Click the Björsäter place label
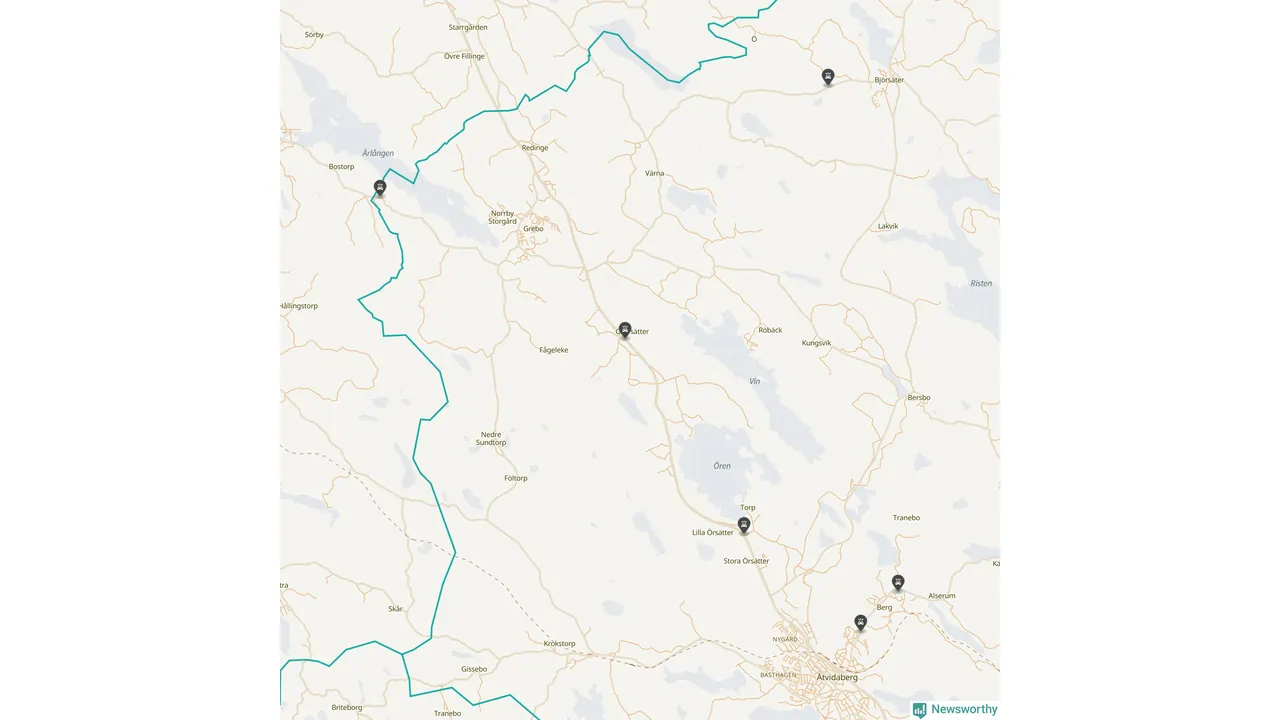Viewport: 1280px width, 720px height. pos(889,80)
